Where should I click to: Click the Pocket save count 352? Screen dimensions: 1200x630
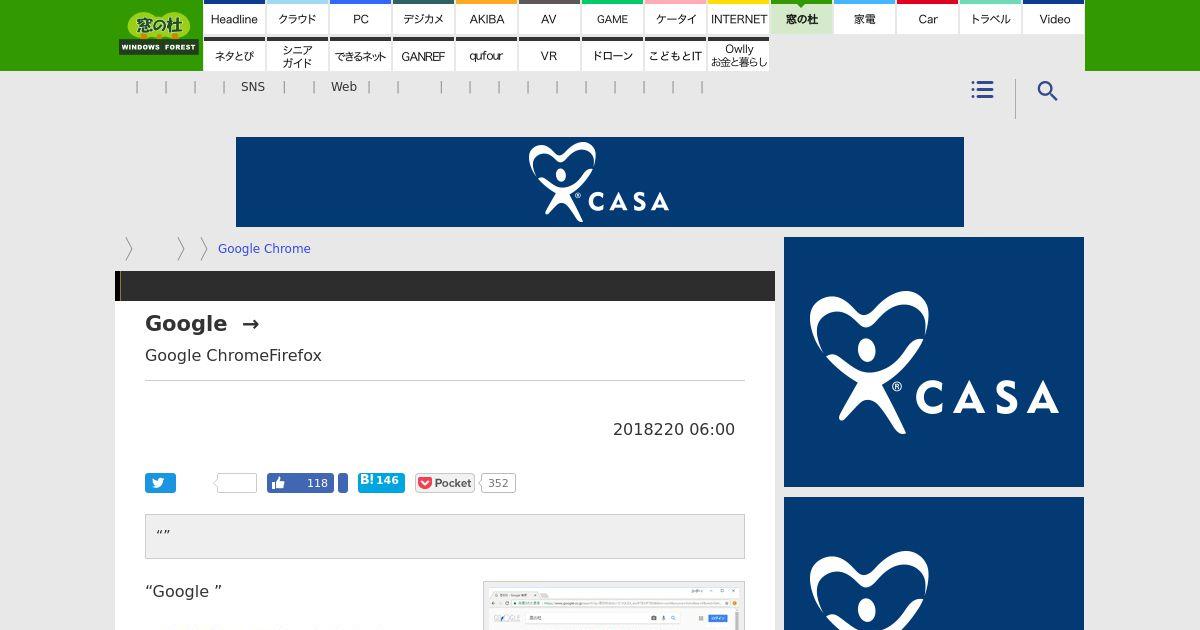498,483
